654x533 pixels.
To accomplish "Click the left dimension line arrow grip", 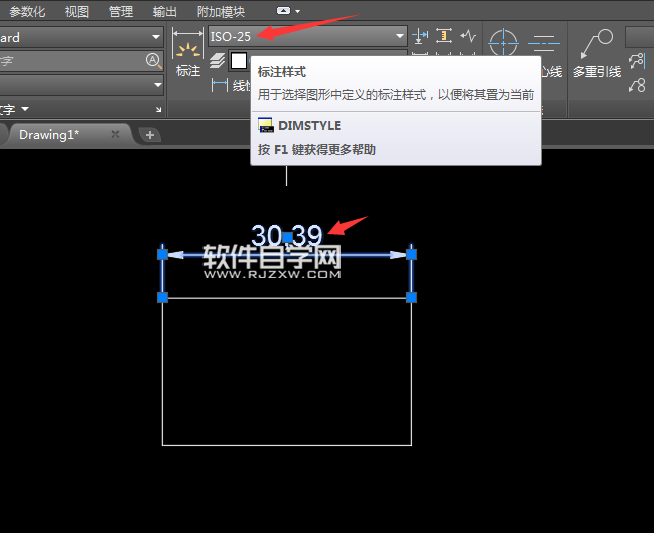I will (162, 254).
